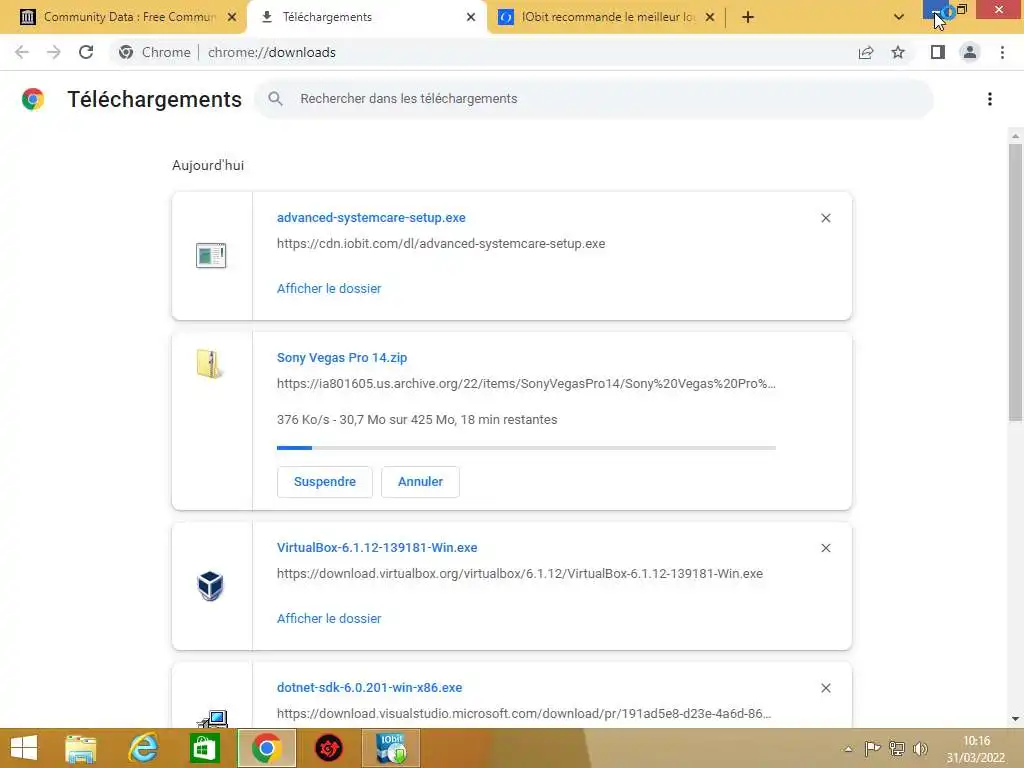The height and width of the screenshot is (768, 1024).
Task: Open the Windows Start button
Action: (x=24, y=748)
